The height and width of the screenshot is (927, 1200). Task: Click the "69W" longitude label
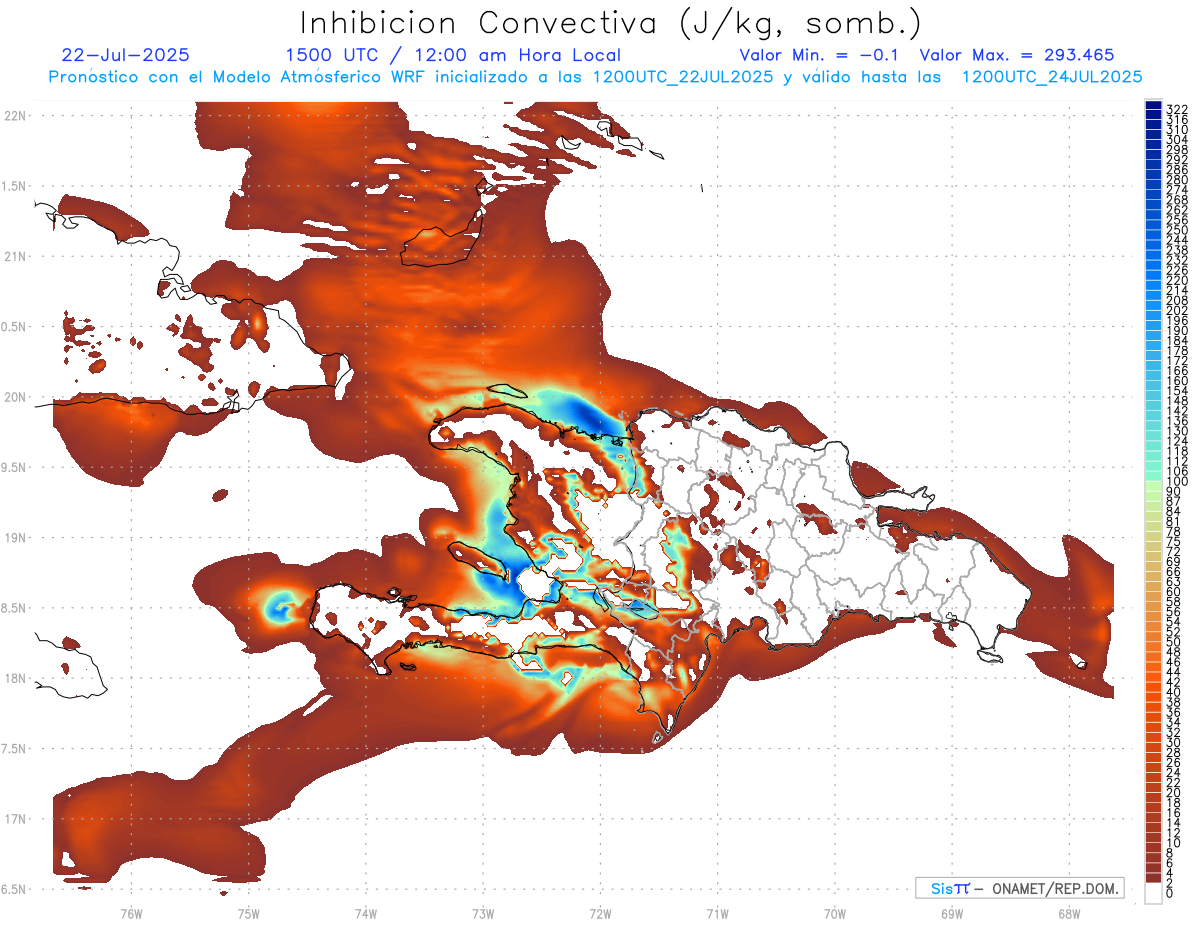coord(951,913)
